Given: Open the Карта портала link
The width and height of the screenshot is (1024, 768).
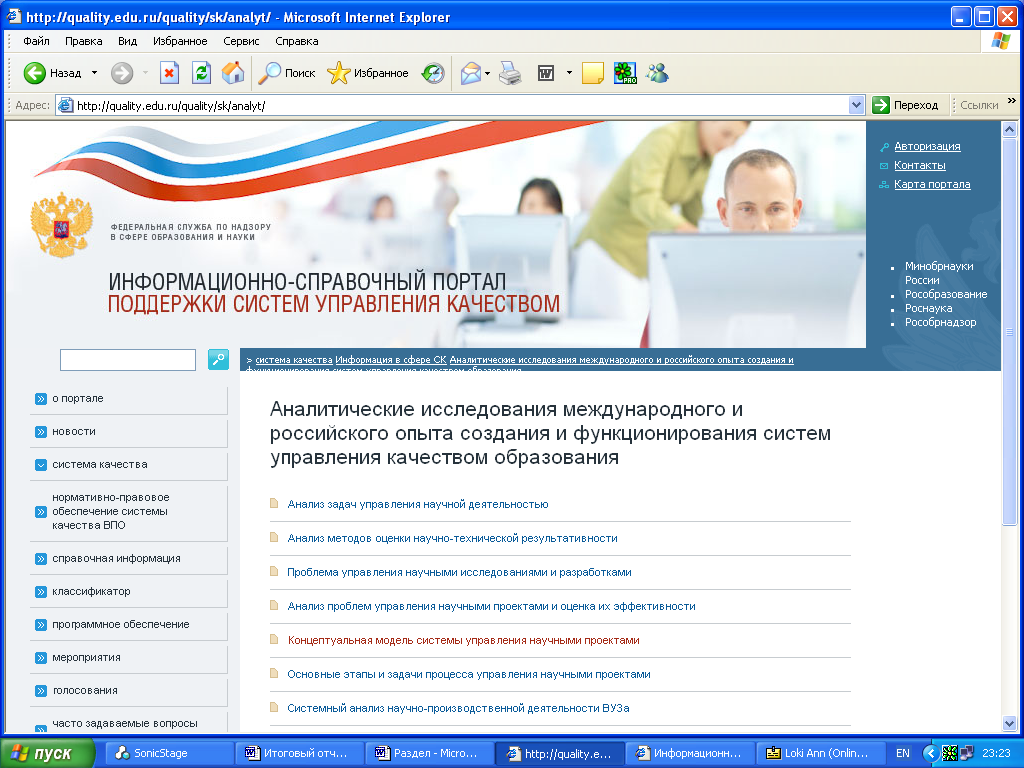Looking at the screenshot, I should coord(932,184).
